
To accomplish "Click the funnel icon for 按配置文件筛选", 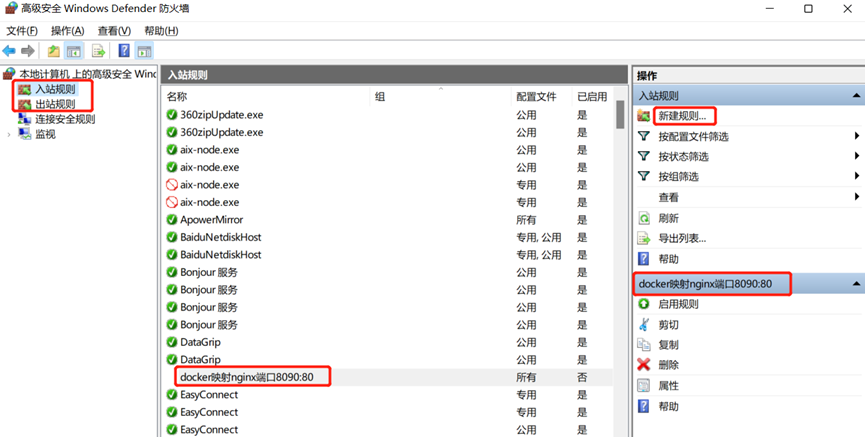I will click(x=644, y=136).
